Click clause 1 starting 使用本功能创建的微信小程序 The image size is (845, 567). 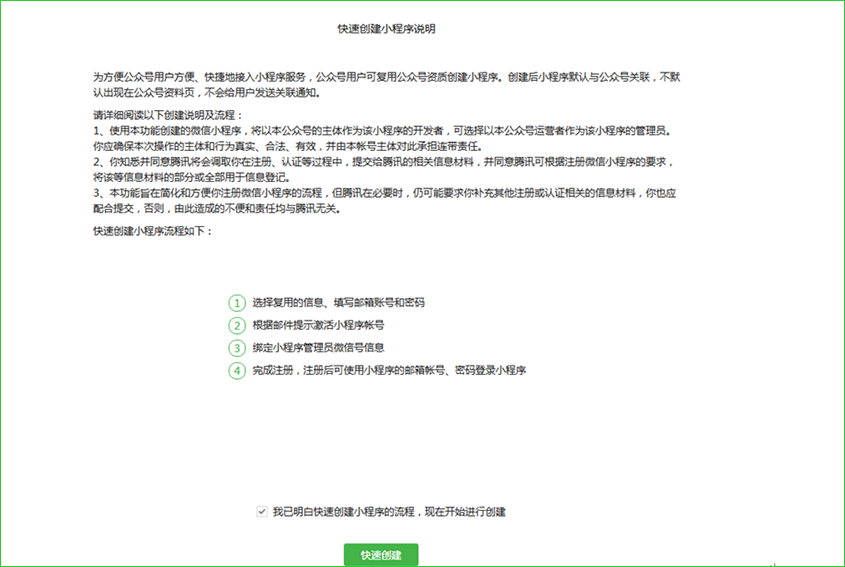[380, 131]
